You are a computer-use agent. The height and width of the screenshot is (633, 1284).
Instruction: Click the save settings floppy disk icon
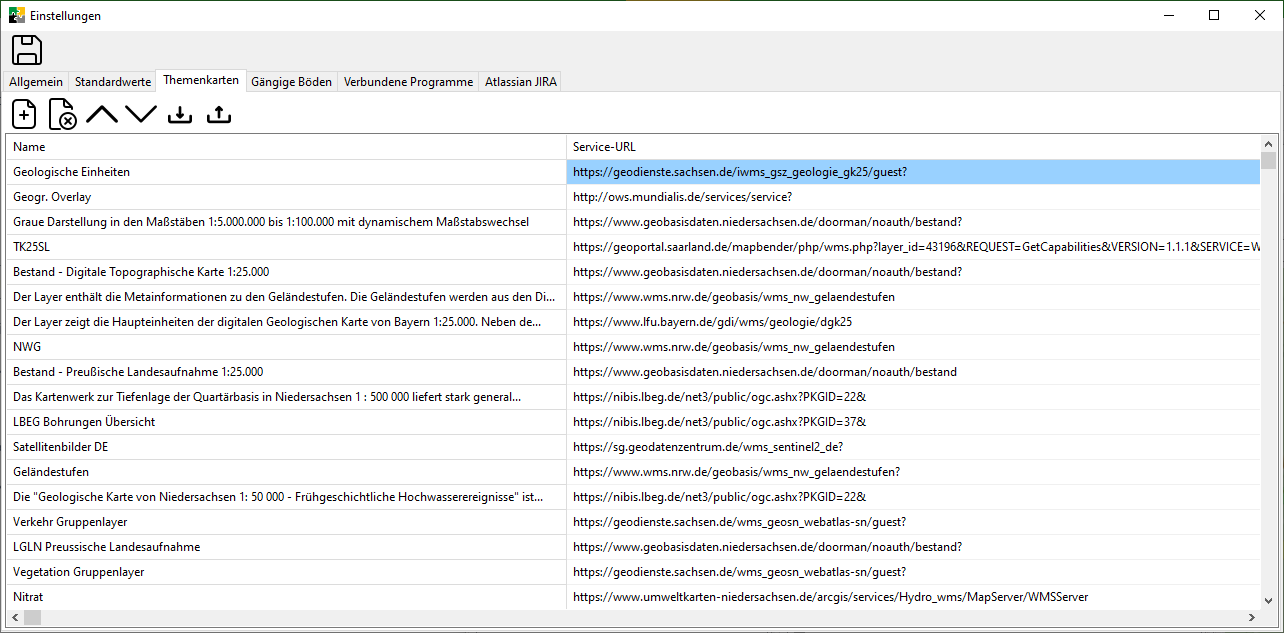tap(27, 50)
